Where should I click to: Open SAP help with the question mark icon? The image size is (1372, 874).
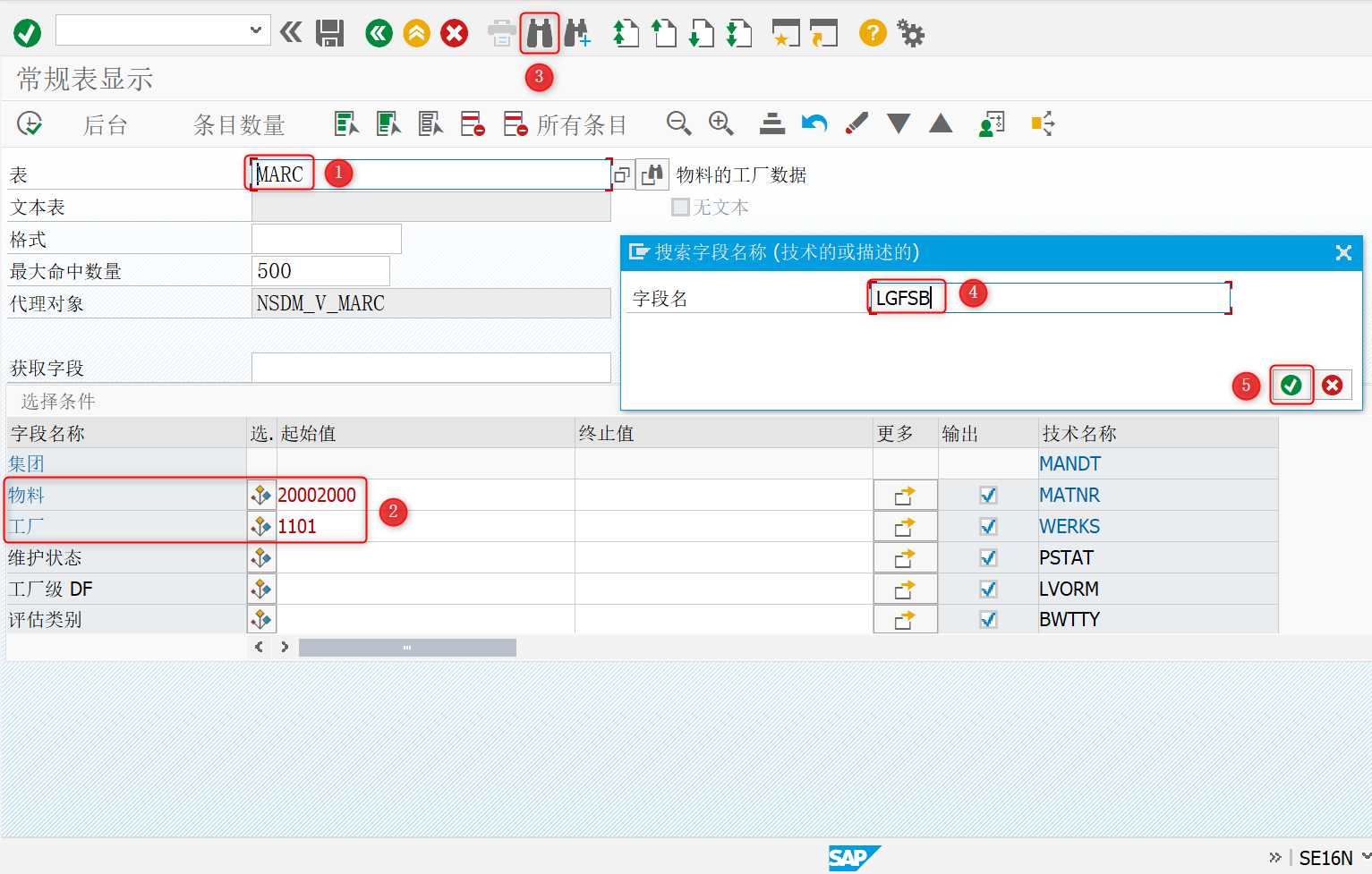click(x=872, y=33)
